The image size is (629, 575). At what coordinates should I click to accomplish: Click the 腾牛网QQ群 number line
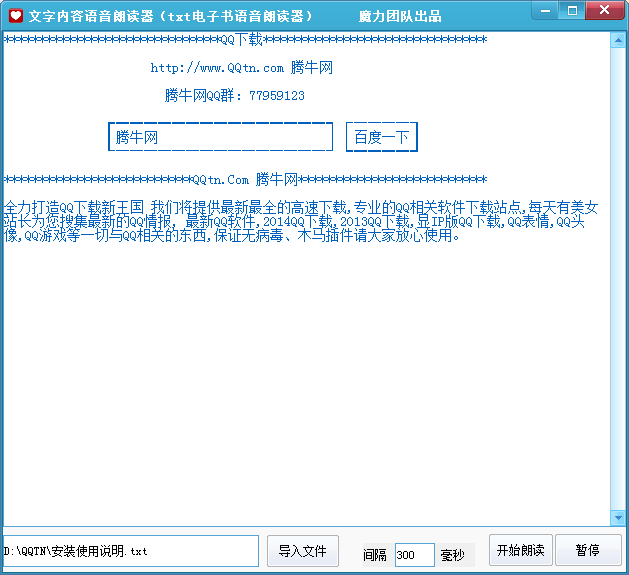point(234,96)
